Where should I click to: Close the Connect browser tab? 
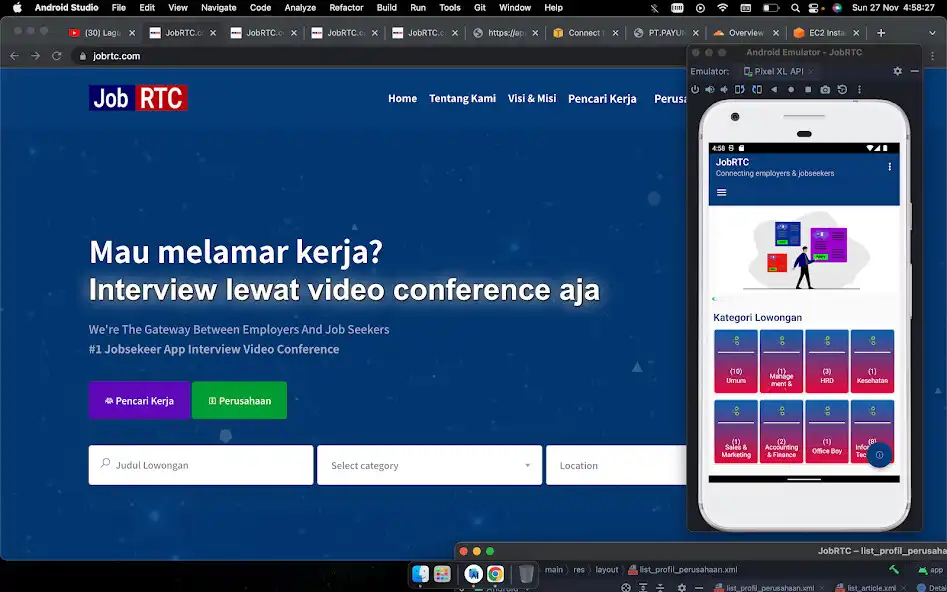coord(615,33)
